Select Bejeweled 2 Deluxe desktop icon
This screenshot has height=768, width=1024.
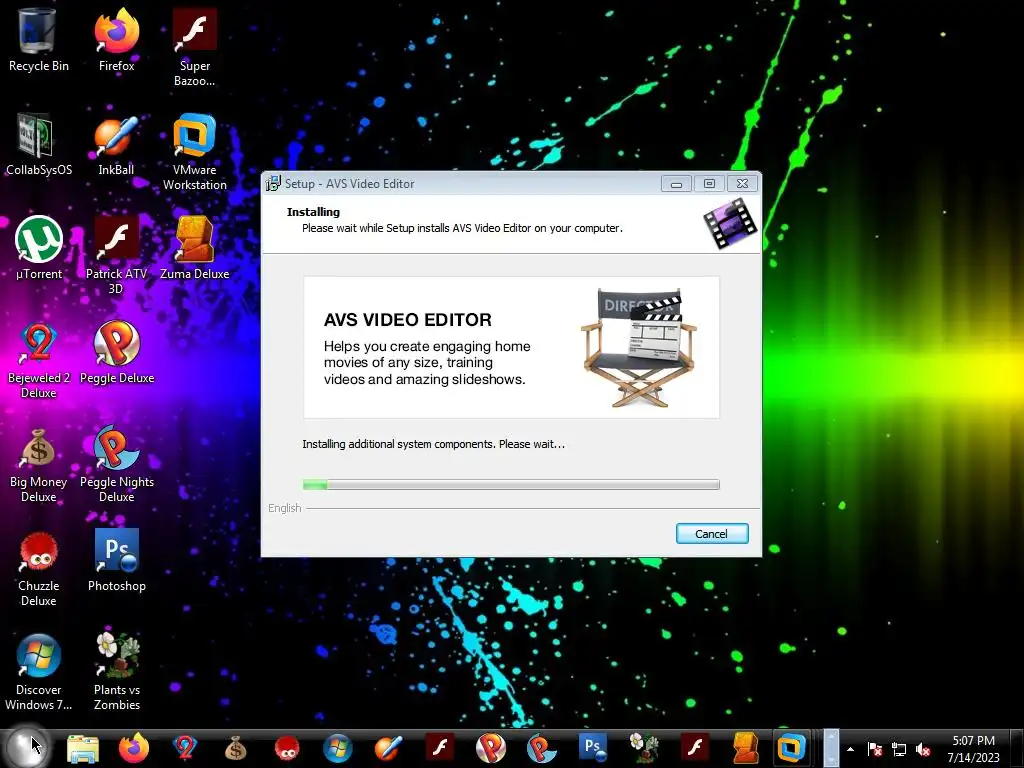coord(39,360)
